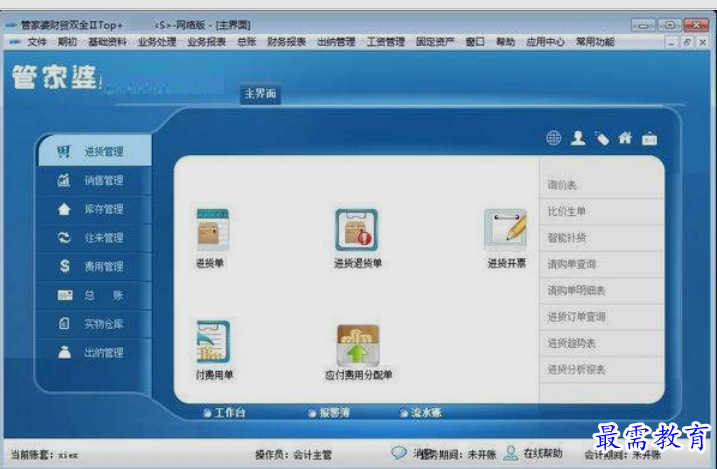Select 进货管理 in the sidebar
The image size is (717, 469).
pyautogui.click(x=95, y=151)
